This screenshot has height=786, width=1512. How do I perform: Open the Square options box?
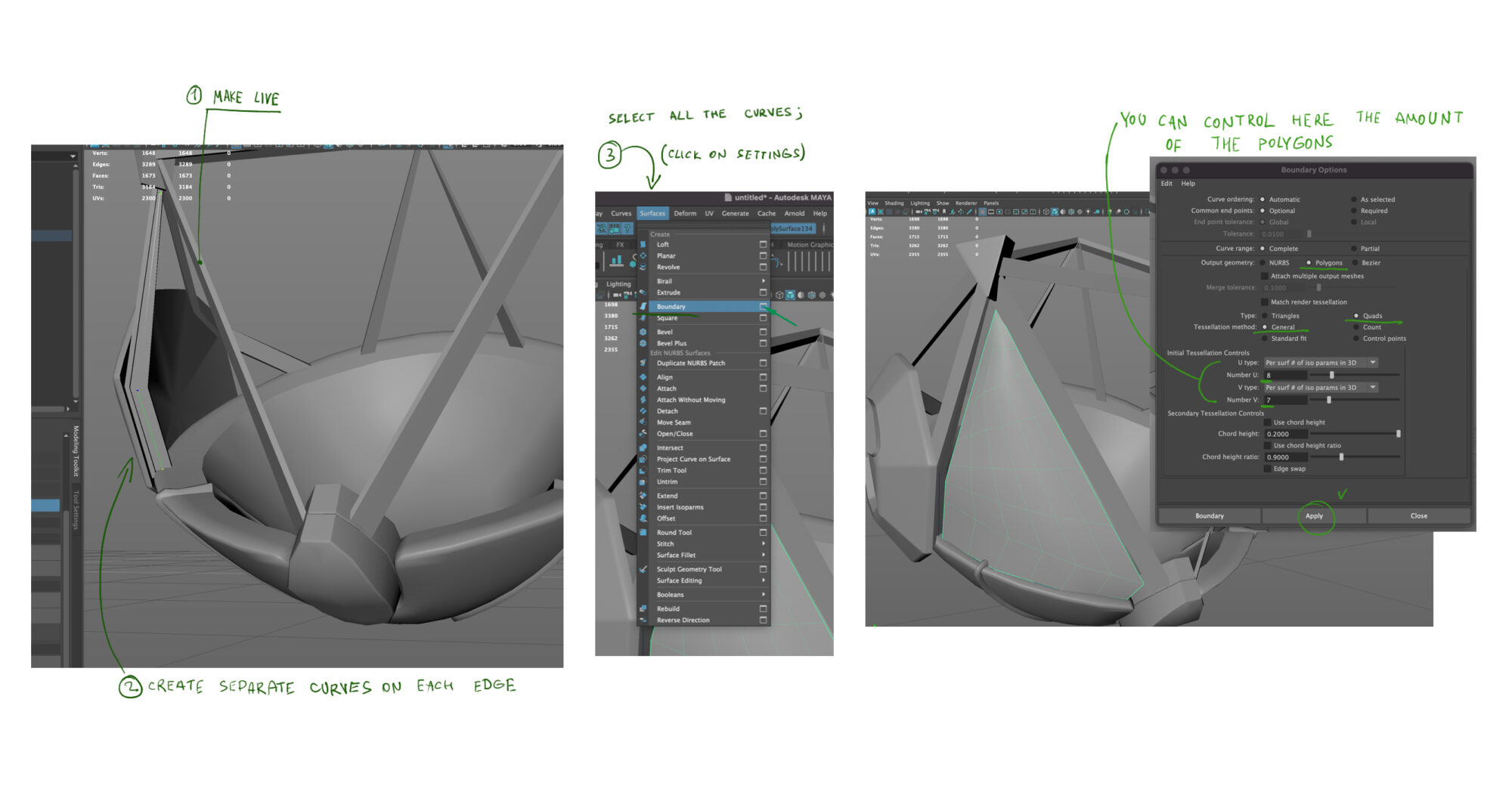763,318
